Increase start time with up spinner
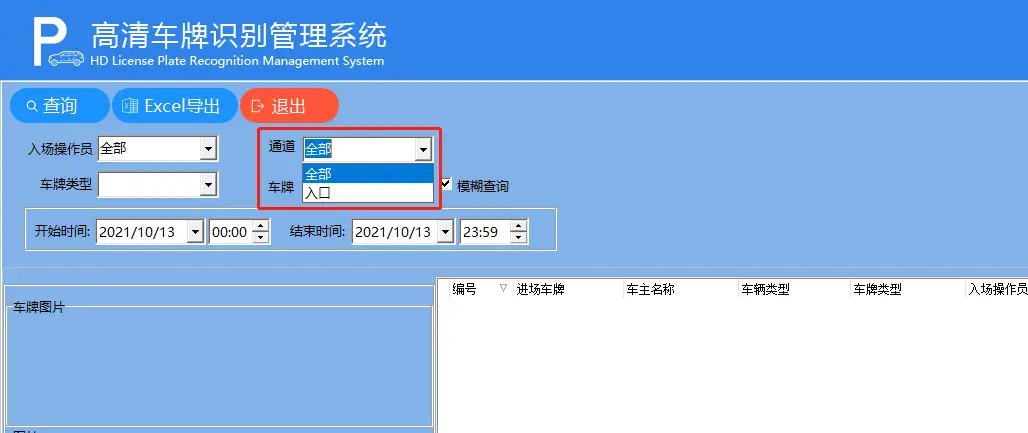 tap(261, 226)
